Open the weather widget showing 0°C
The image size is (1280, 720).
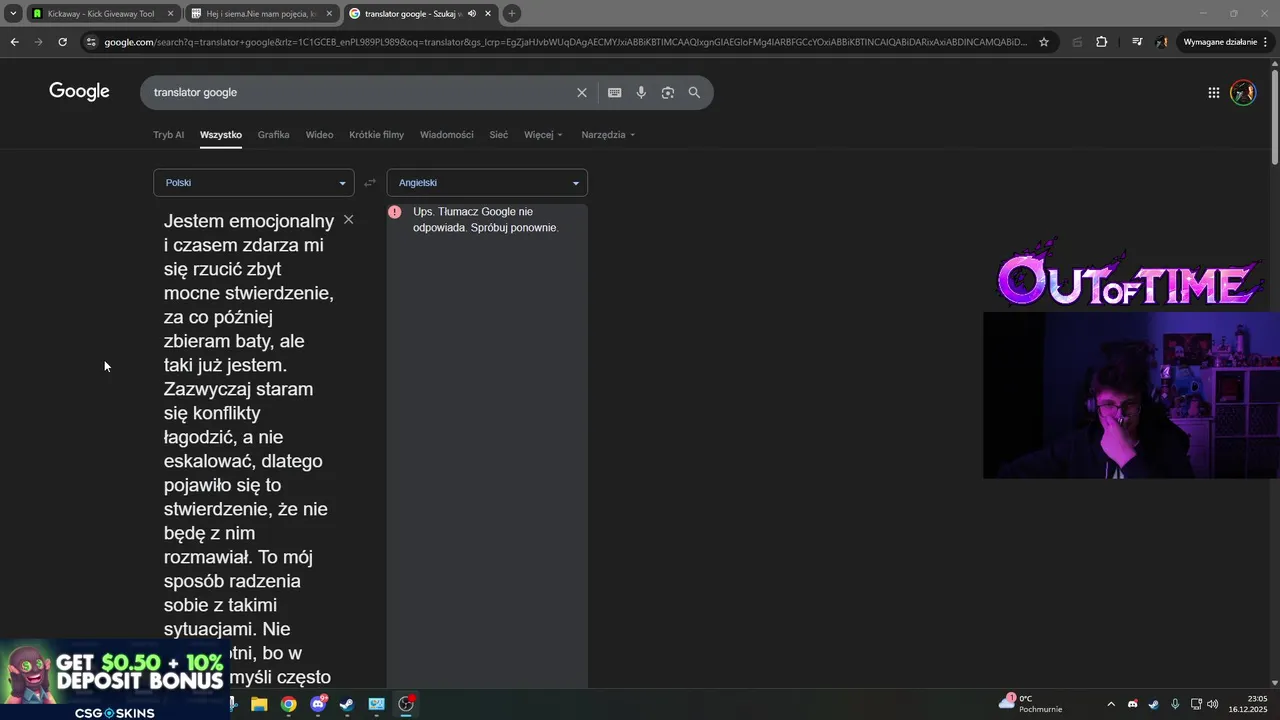(x=1030, y=704)
